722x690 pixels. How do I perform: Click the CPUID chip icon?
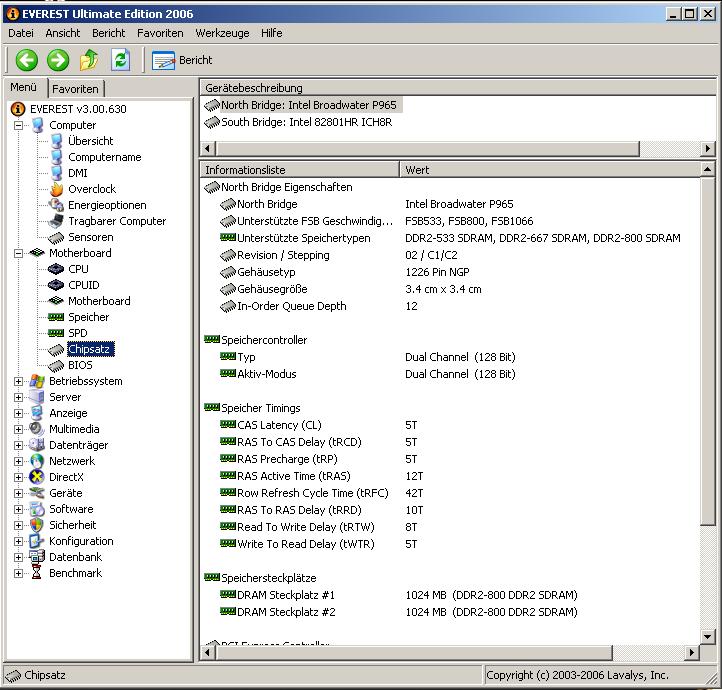click(56, 285)
